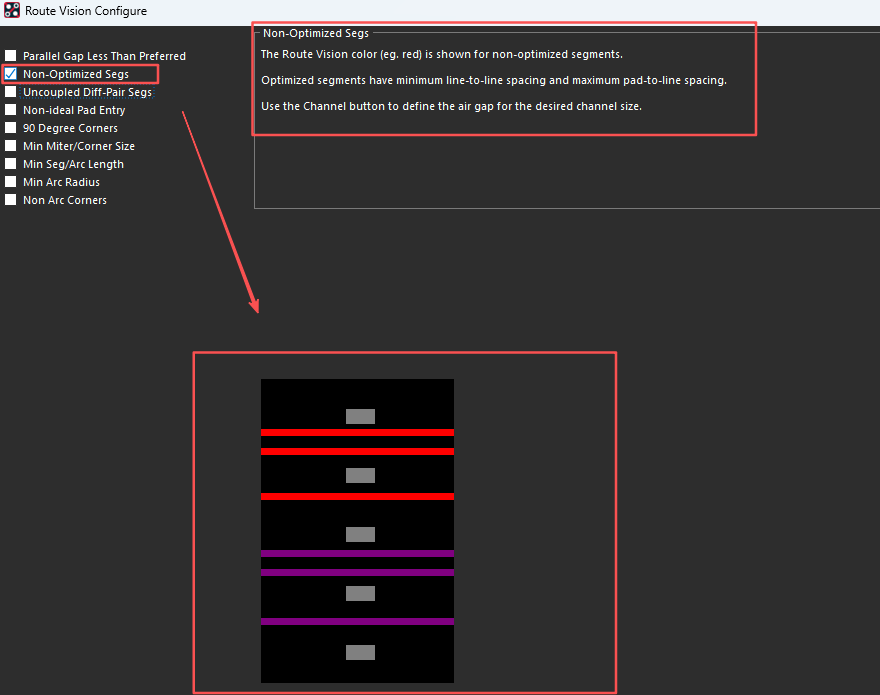Viewport: 880px width, 695px height.
Task: Click the Route Vision color description sentence
Action: pos(441,54)
